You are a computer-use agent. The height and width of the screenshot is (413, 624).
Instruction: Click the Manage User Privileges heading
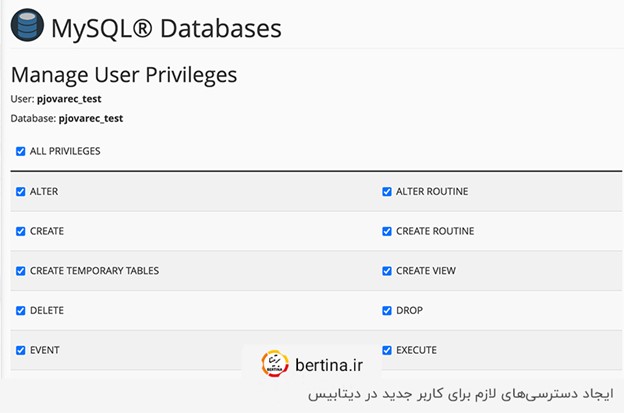[x=124, y=75]
